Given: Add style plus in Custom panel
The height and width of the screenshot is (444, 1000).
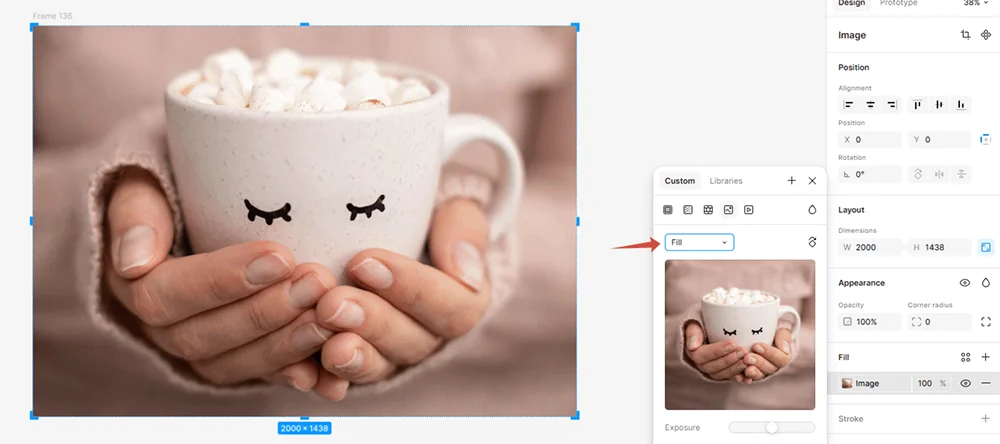Looking at the screenshot, I should (x=791, y=181).
